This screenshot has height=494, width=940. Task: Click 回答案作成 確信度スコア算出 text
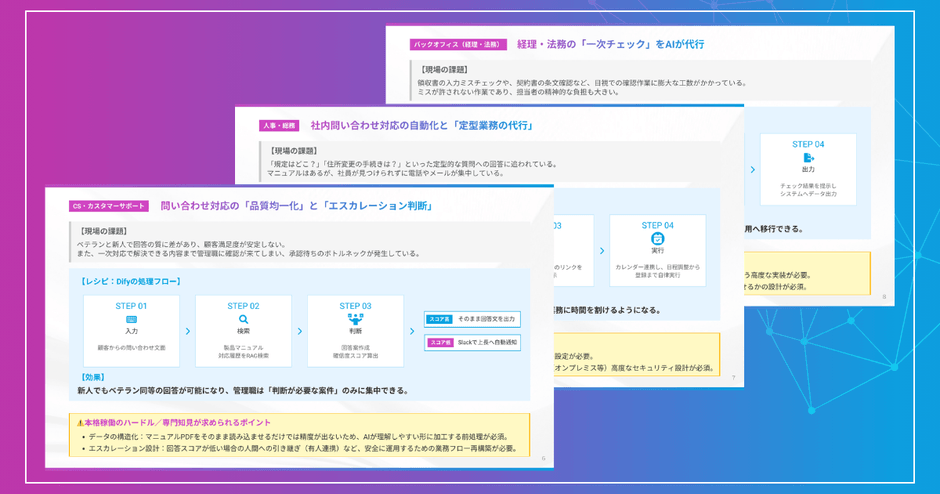coord(355,352)
